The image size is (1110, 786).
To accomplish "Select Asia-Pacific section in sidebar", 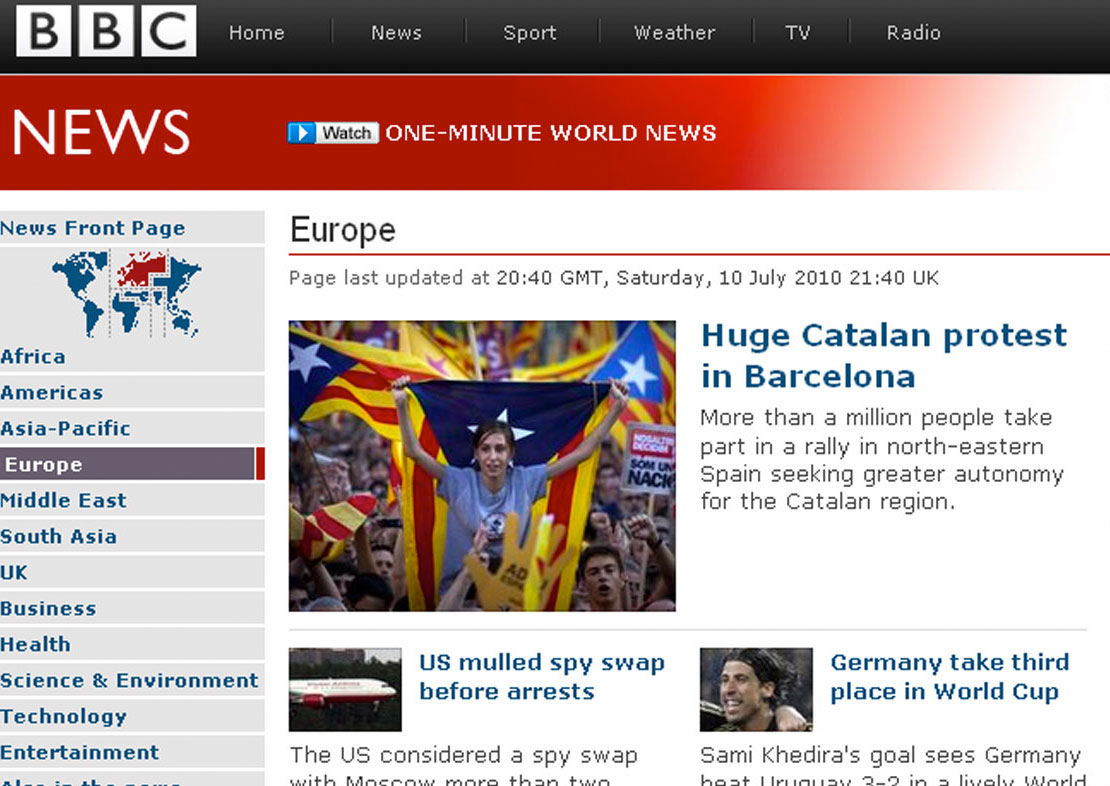I will 65,429.
